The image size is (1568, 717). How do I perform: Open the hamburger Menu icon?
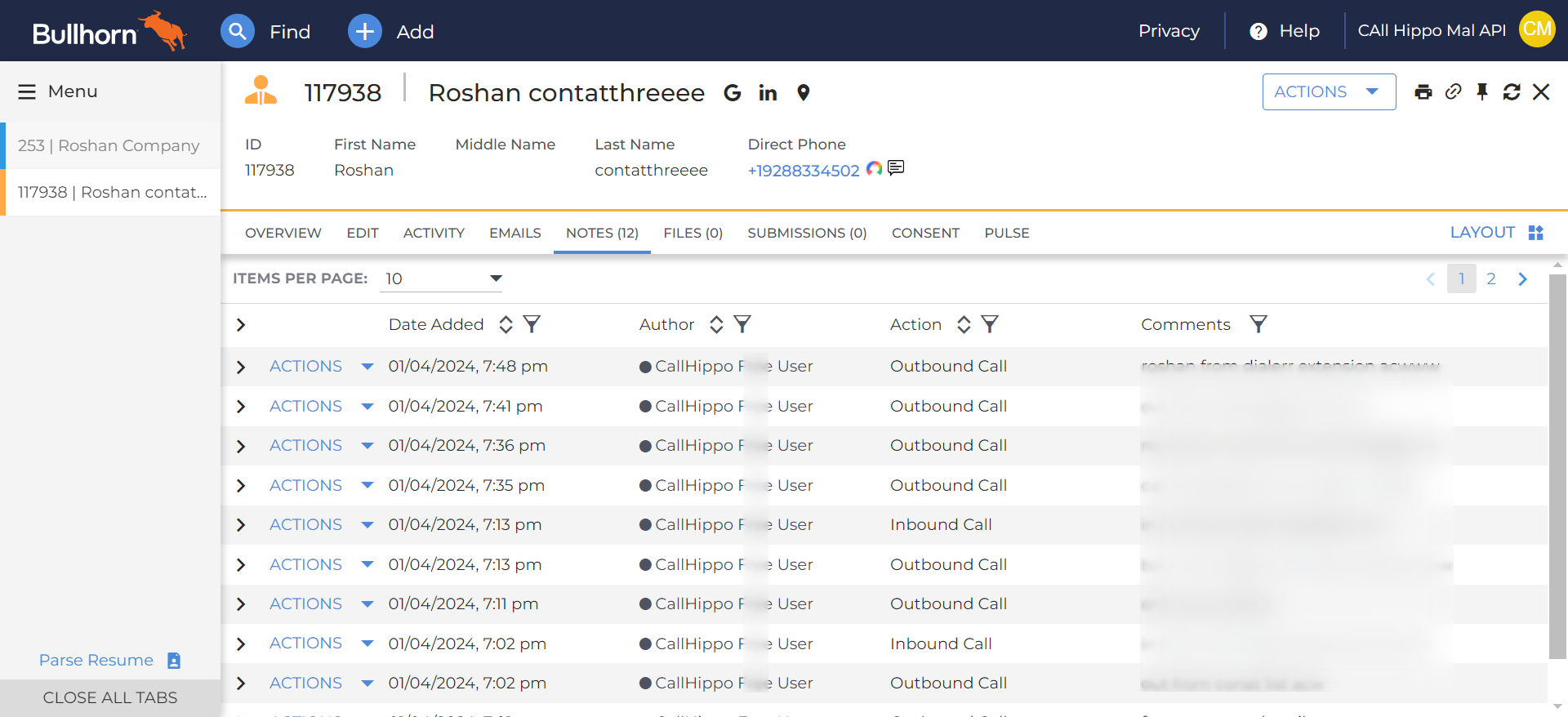coord(27,91)
